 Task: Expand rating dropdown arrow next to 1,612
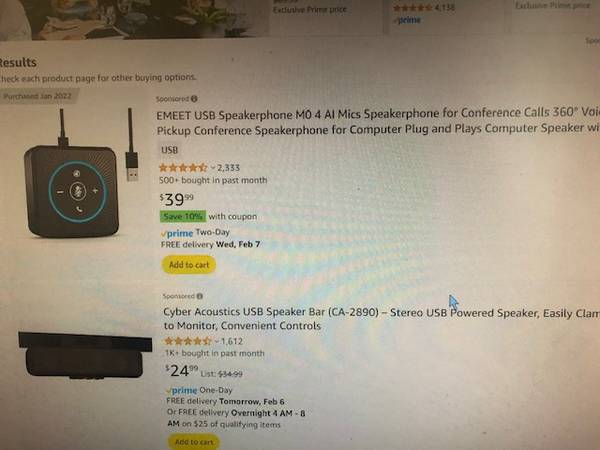pyautogui.click(x=217, y=341)
